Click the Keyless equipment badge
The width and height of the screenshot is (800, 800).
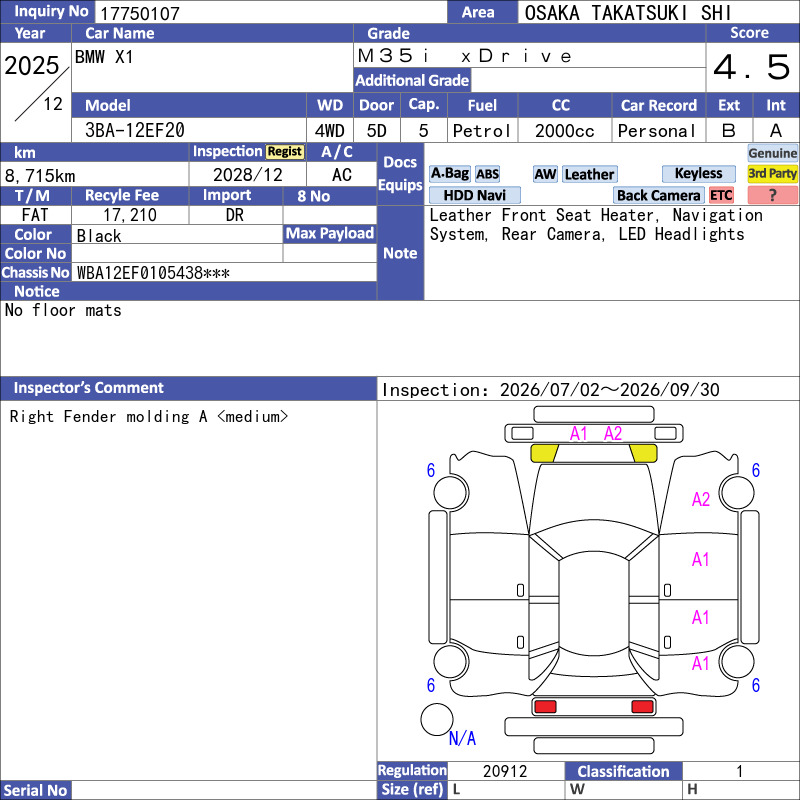698,174
